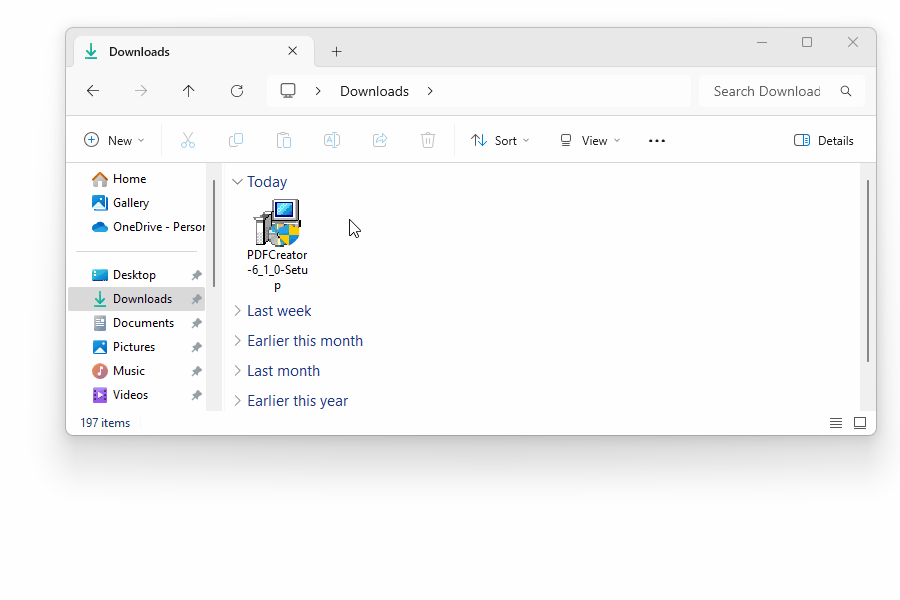
Task: Switch to the Downloads tab
Action: coord(140,51)
